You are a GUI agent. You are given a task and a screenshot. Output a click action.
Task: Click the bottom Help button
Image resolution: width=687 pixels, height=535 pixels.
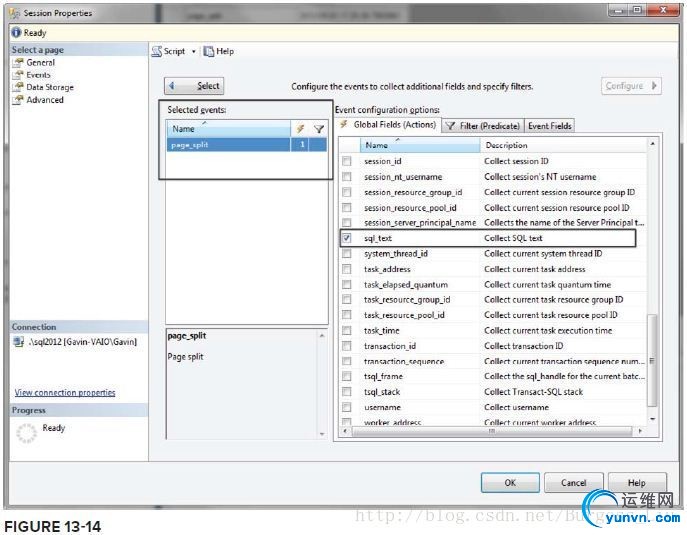(x=637, y=483)
